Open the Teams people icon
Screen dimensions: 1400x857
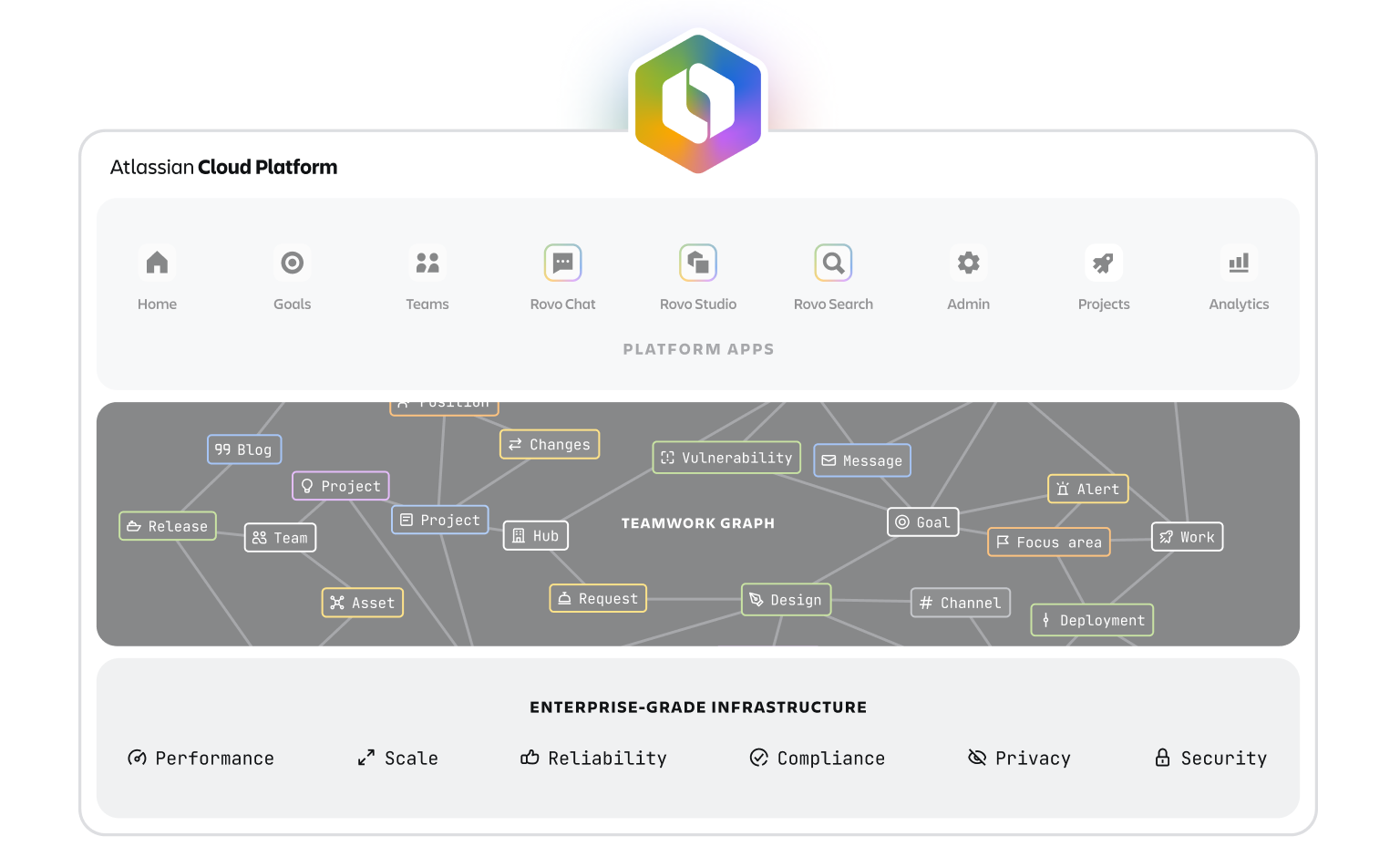tap(427, 263)
